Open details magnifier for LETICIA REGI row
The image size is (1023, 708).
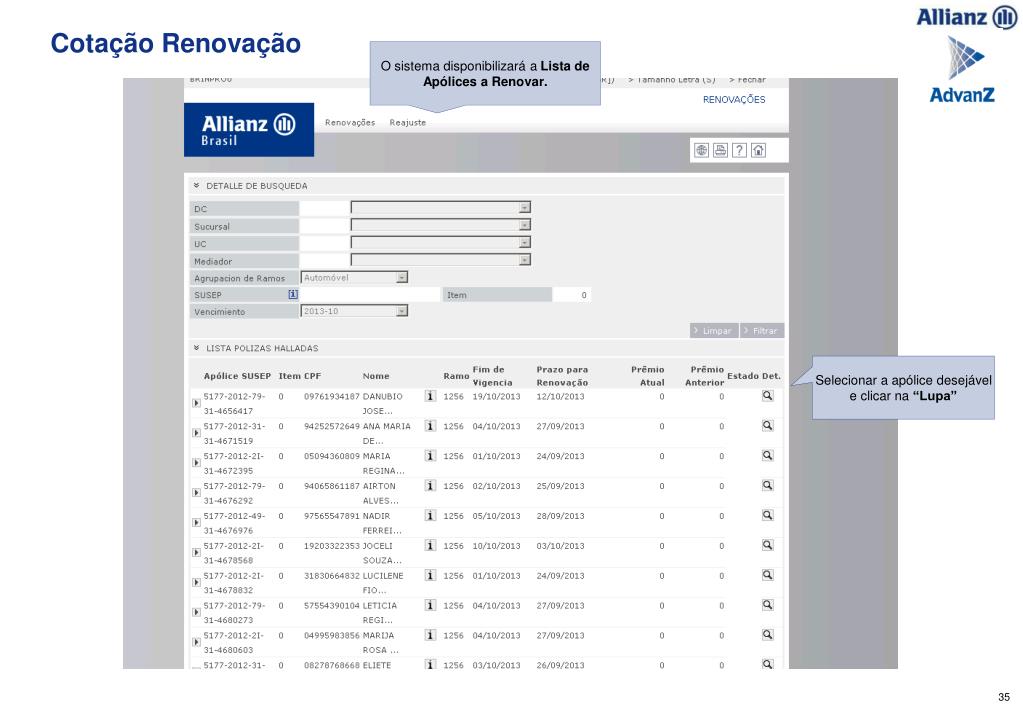(768, 606)
